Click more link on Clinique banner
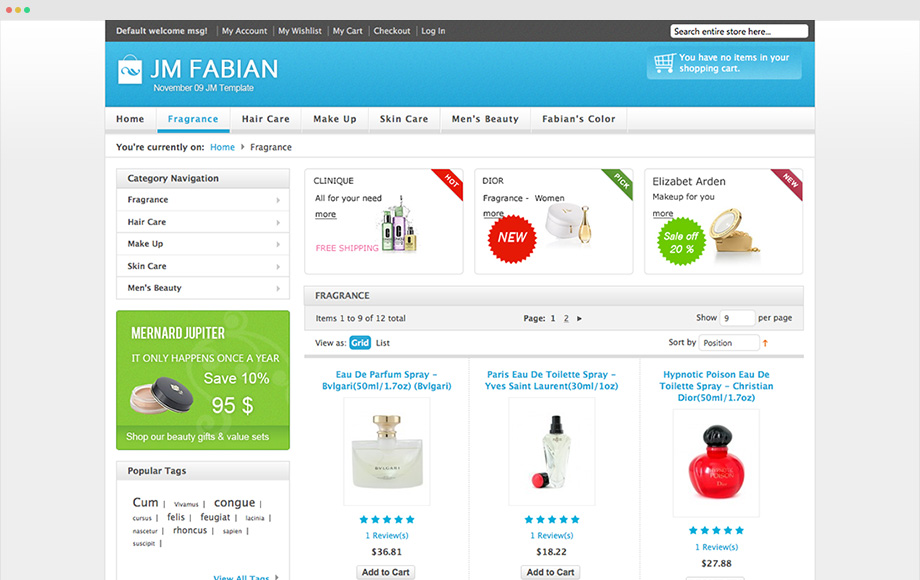The height and width of the screenshot is (580, 920). point(326,215)
